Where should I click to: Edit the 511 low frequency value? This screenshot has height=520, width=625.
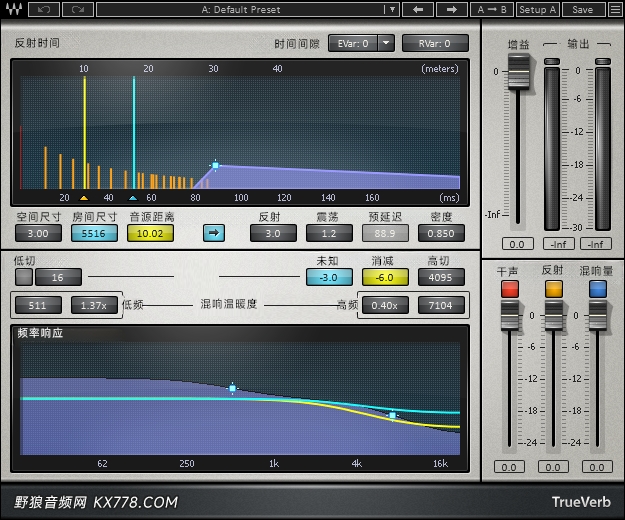(38, 305)
